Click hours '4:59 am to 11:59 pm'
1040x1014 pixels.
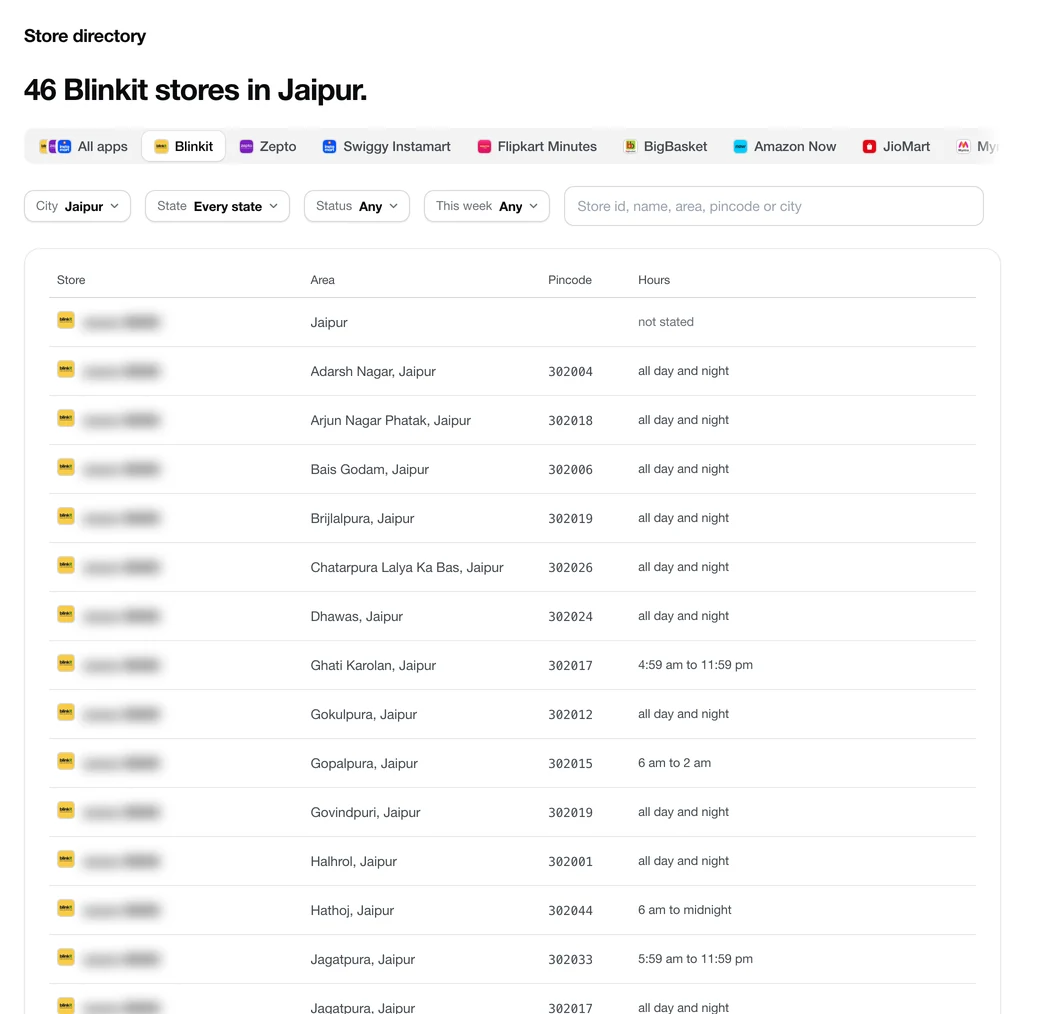tap(695, 665)
